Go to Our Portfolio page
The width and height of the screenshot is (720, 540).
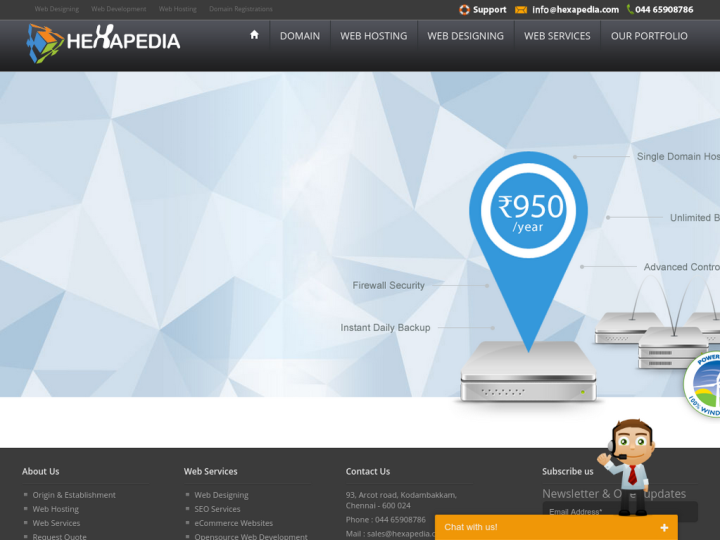(x=649, y=36)
